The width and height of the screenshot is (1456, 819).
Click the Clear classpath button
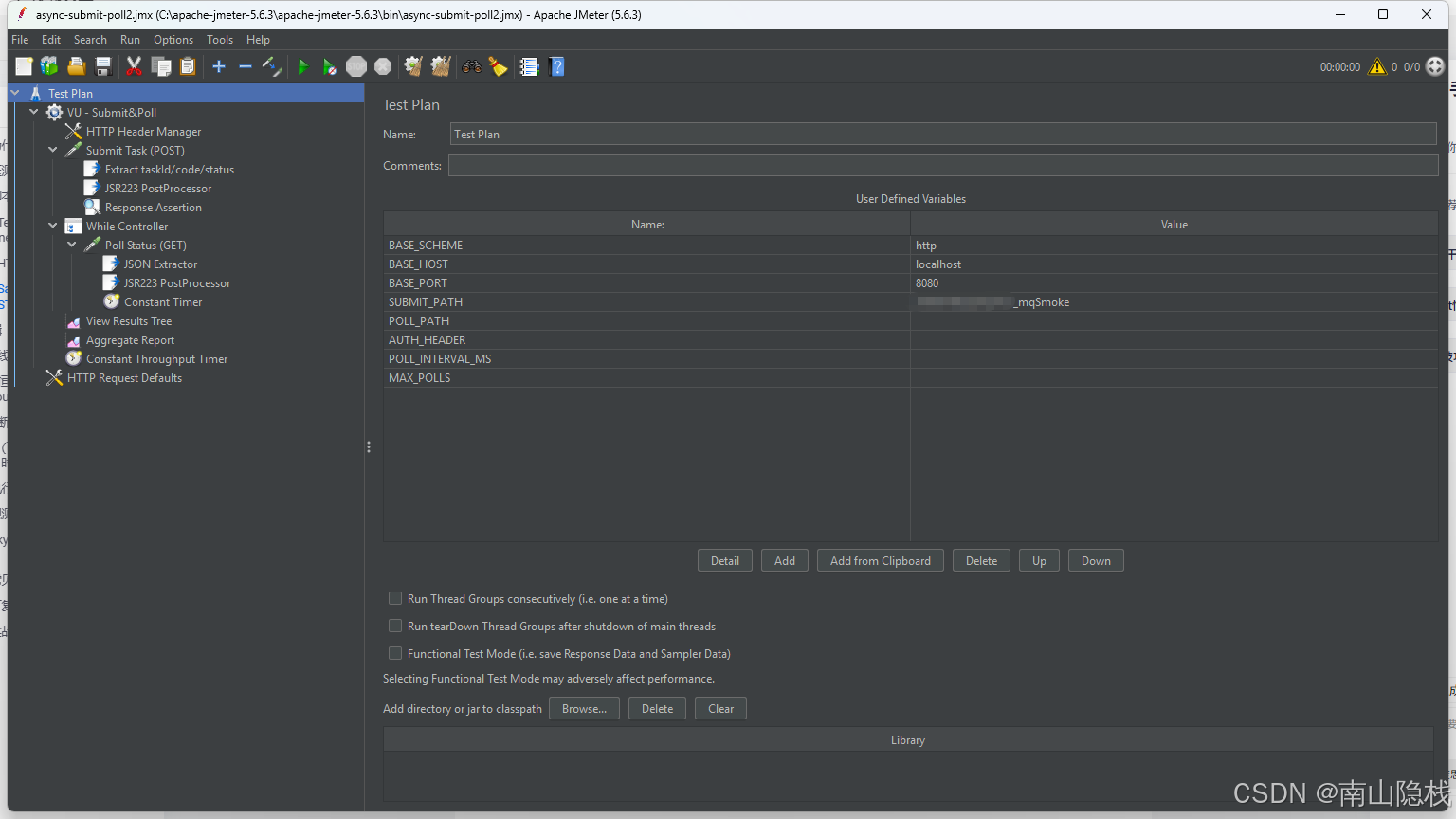tap(720, 708)
